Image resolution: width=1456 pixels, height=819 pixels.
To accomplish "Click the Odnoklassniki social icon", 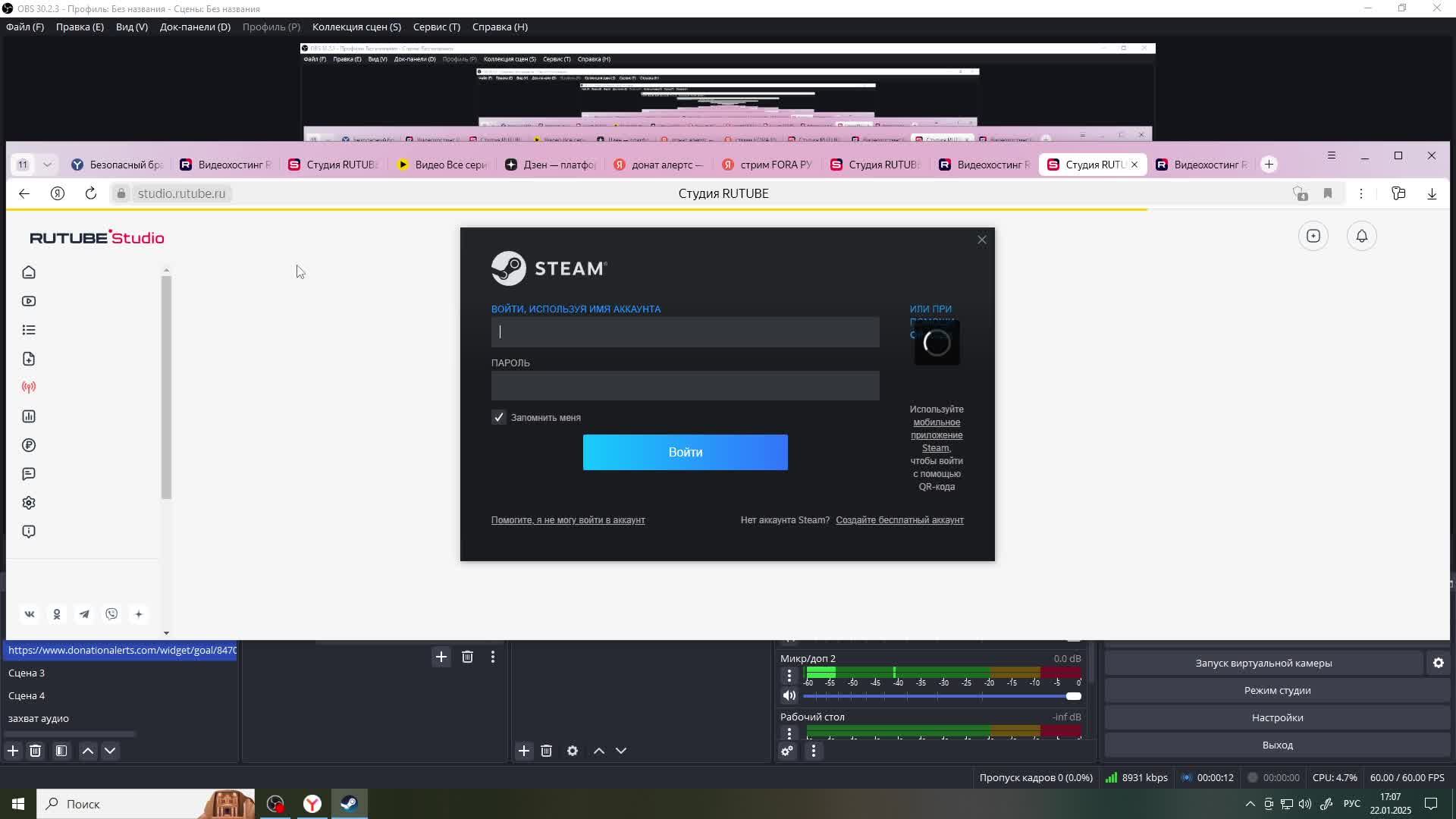I will (x=57, y=614).
